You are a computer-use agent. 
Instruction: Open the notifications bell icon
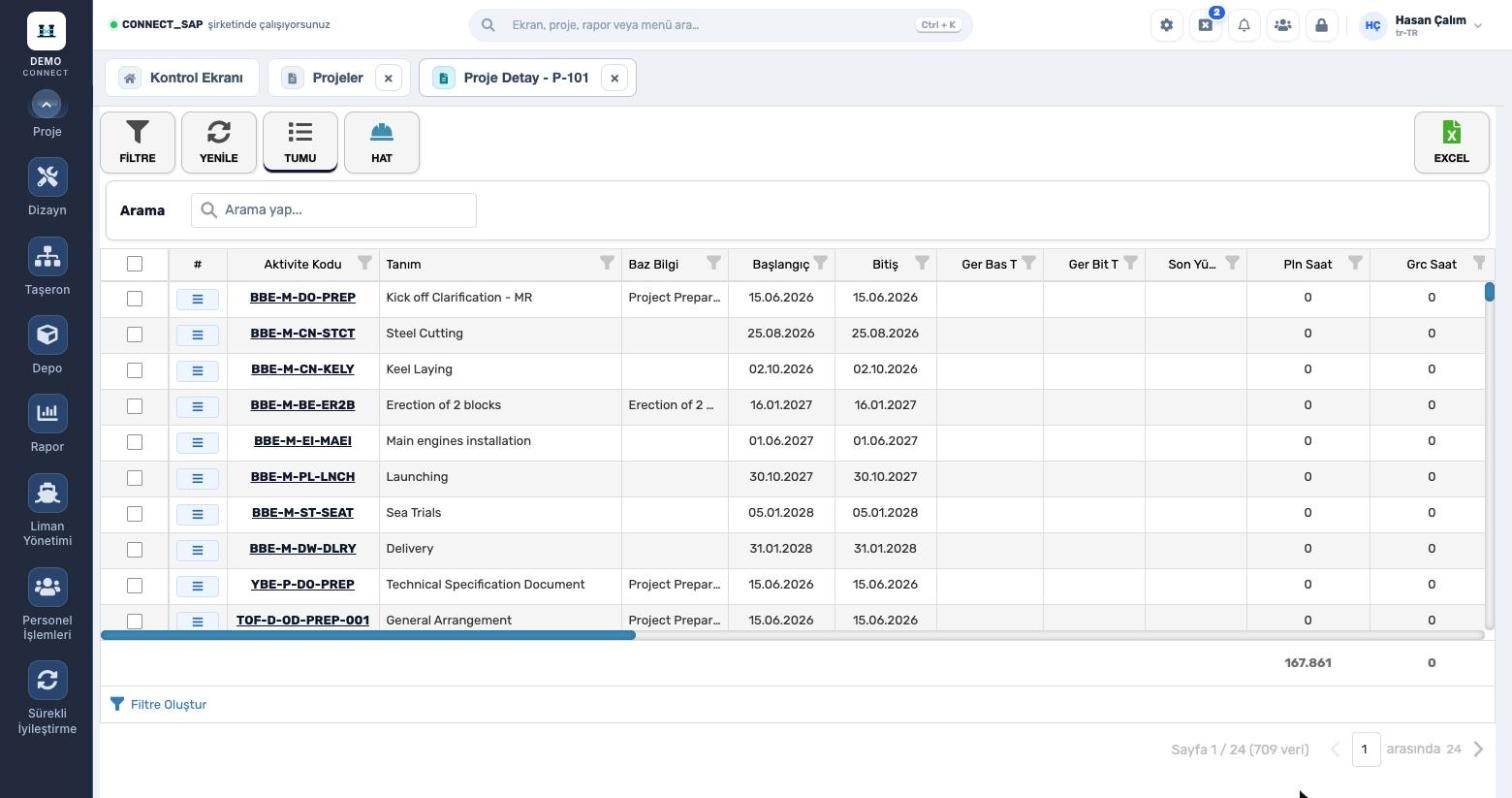click(1244, 25)
